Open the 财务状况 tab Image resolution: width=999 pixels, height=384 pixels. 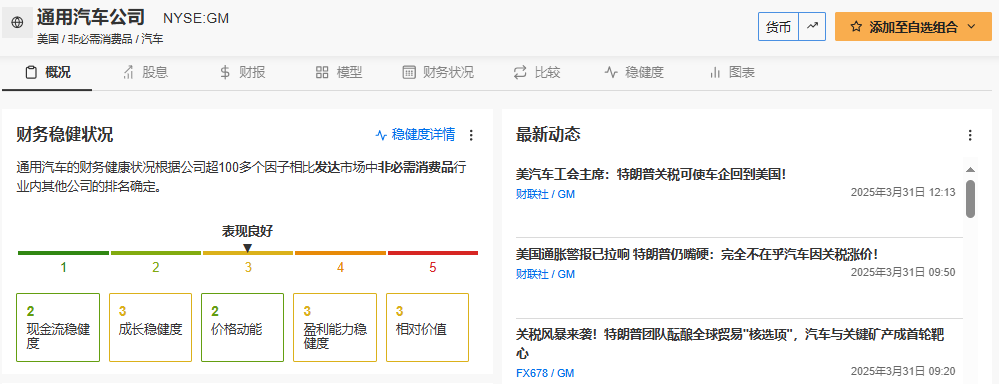pos(438,73)
